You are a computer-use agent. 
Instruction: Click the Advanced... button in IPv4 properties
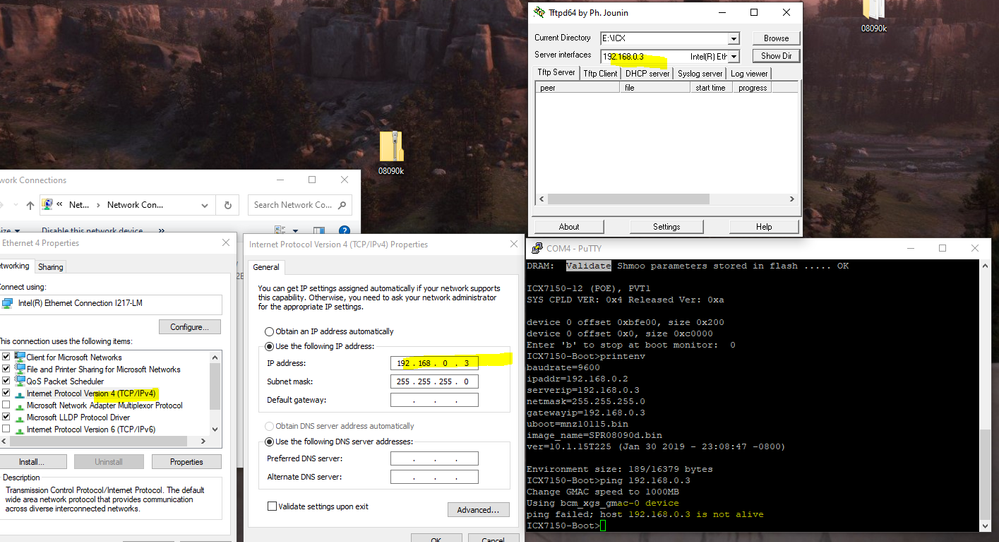[x=478, y=510]
